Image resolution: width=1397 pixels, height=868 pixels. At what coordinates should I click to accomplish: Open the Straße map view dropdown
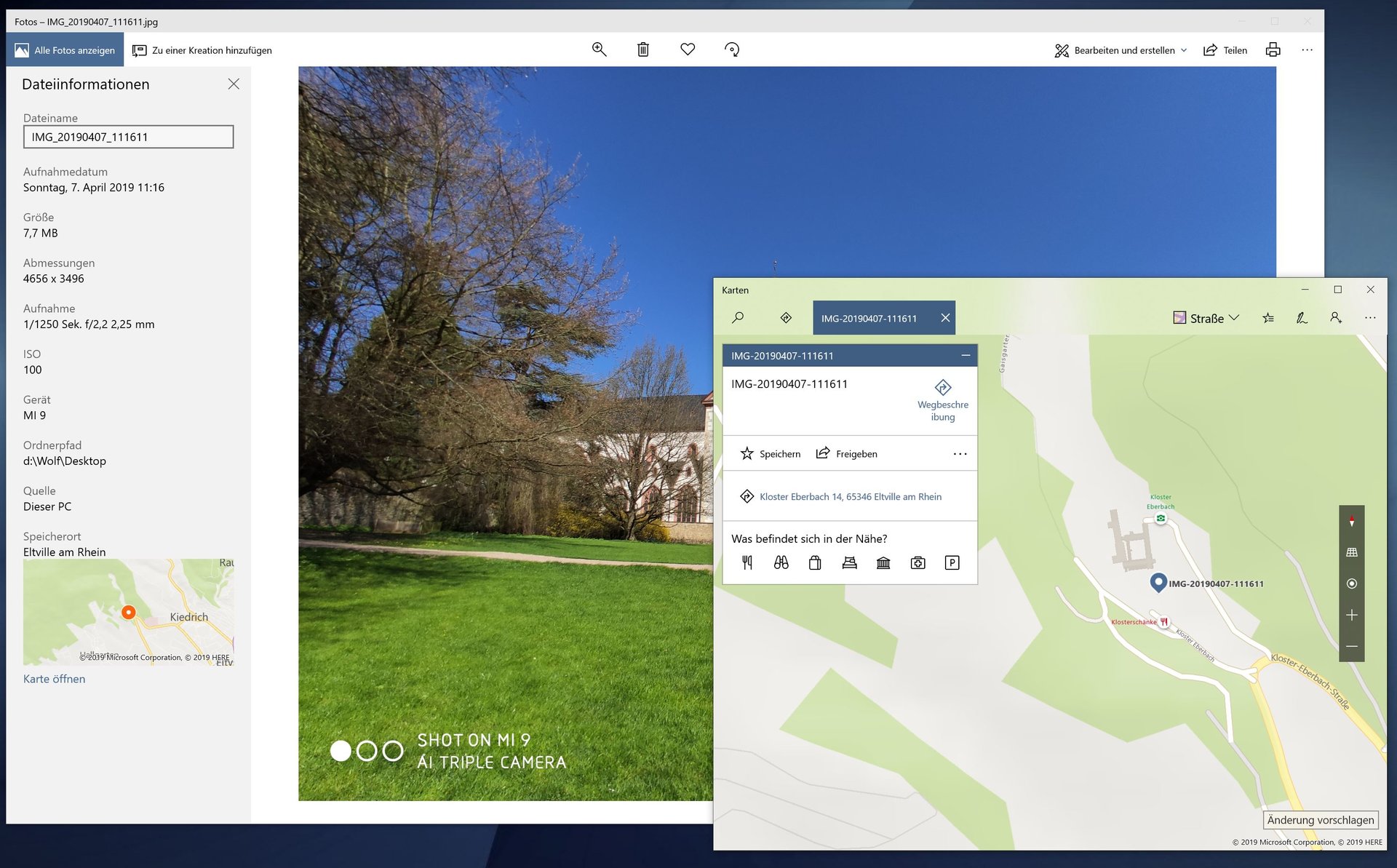[x=1206, y=318]
